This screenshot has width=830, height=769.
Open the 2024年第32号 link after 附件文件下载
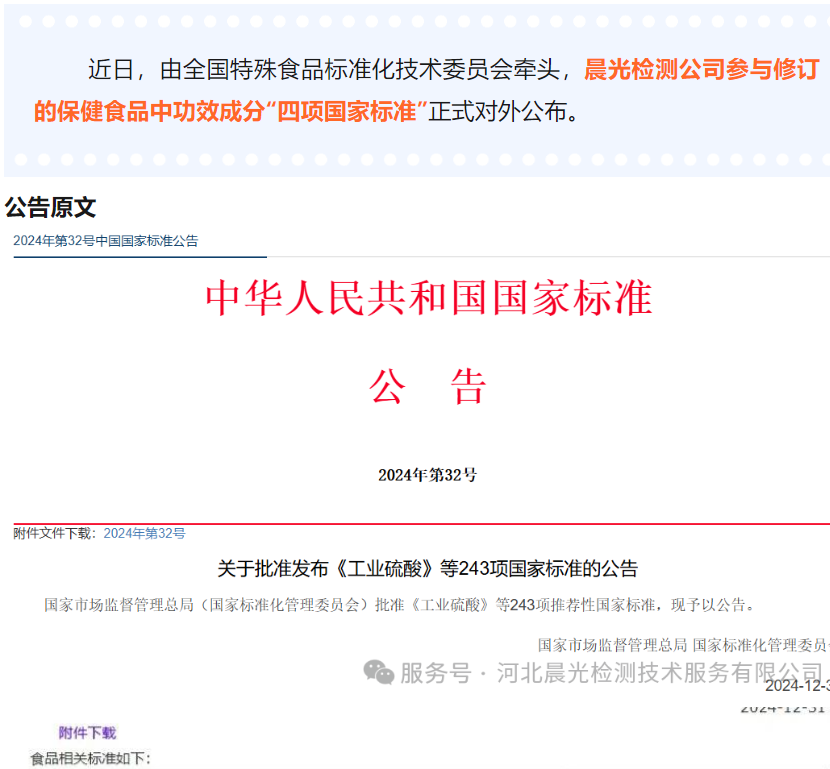[x=144, y=534]
